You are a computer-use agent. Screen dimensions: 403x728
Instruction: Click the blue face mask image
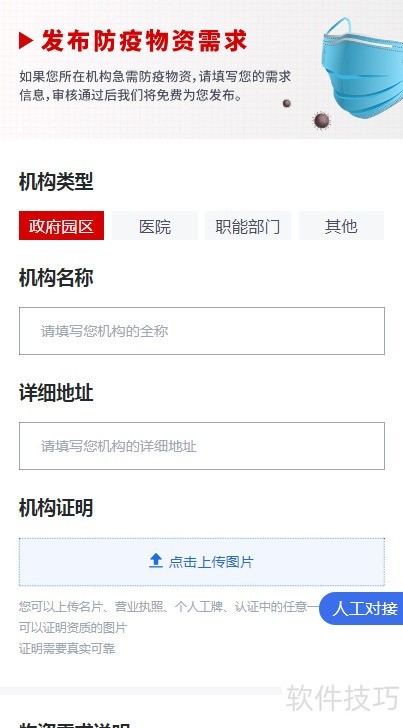(x=363, y=68)
